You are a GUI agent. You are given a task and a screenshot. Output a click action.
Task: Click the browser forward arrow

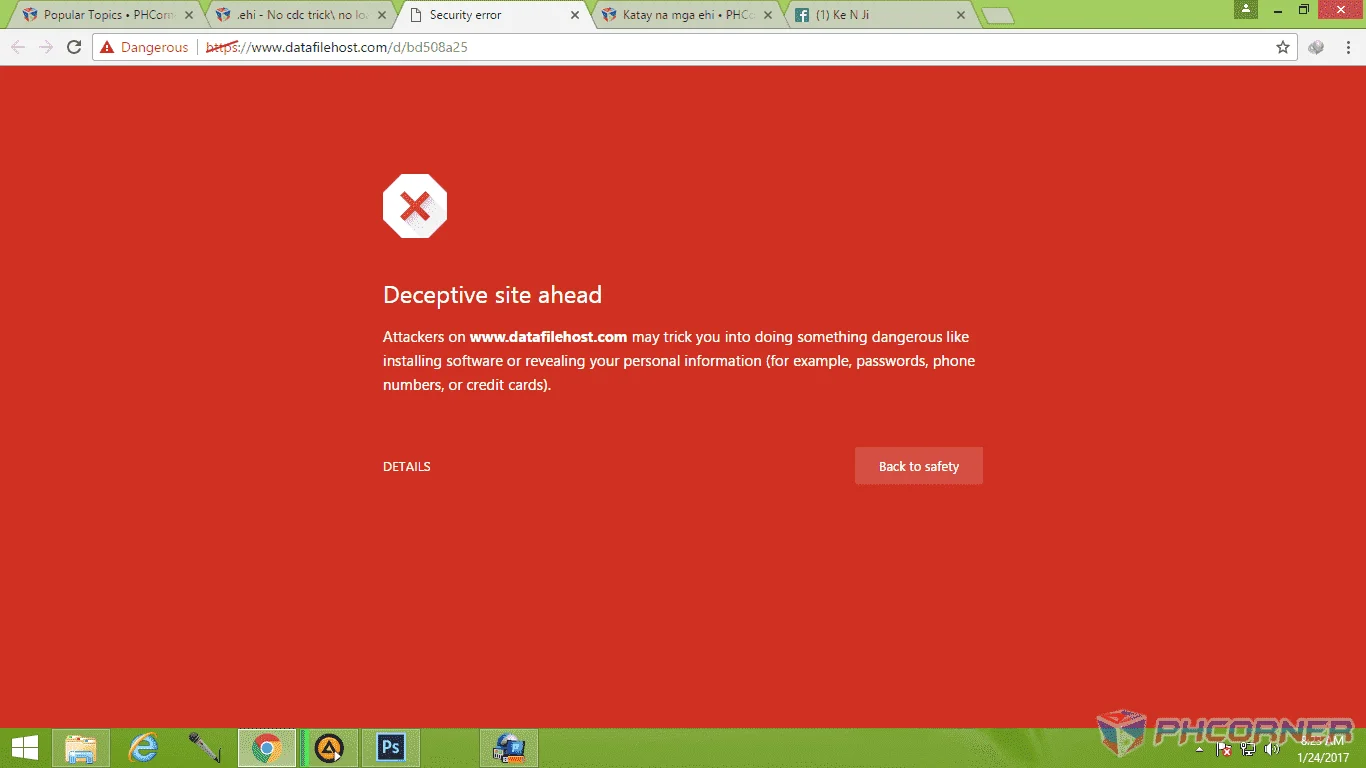45,47
